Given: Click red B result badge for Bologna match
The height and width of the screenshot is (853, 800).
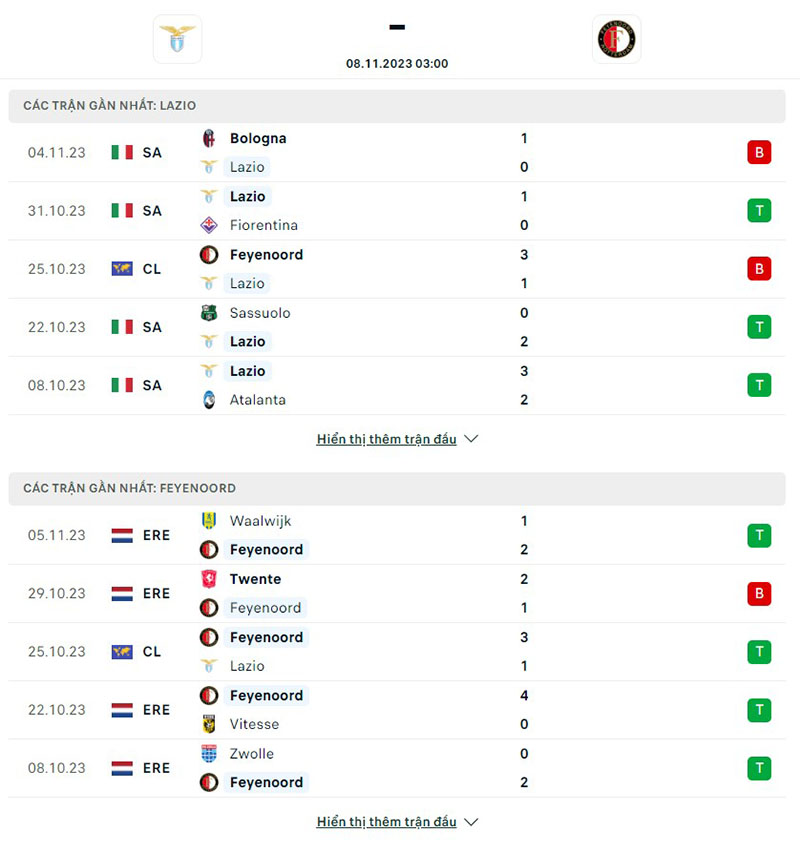Looking at the screenshot, I should 759,153.
